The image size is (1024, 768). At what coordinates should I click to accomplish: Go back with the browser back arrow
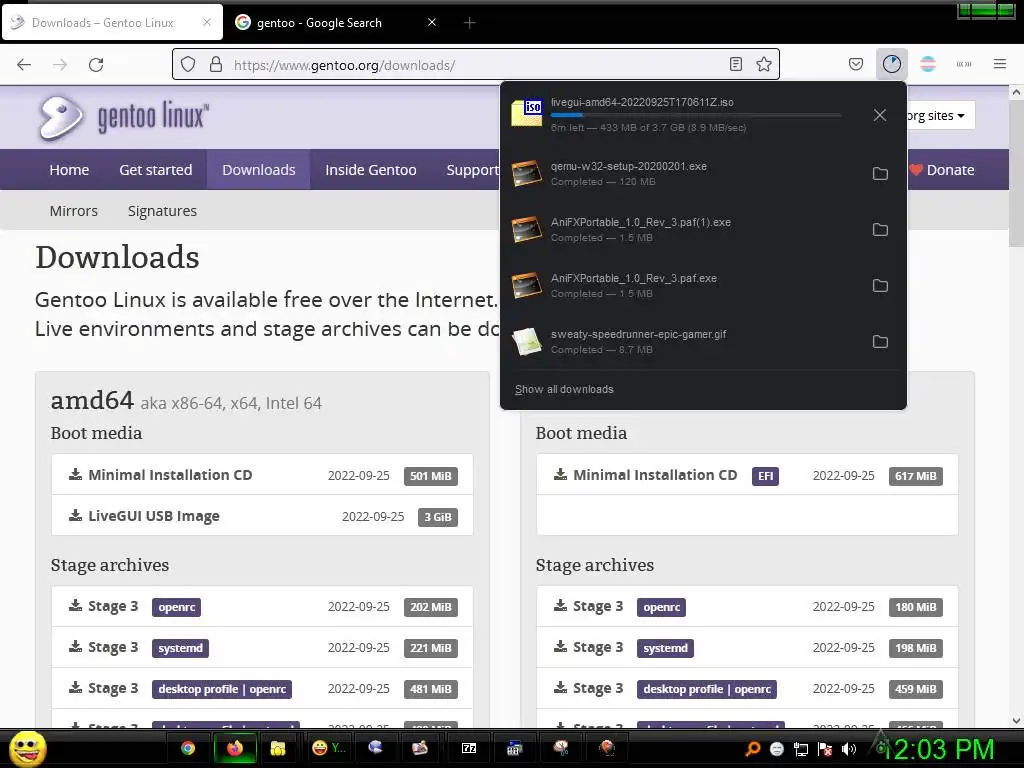[24, 65]
